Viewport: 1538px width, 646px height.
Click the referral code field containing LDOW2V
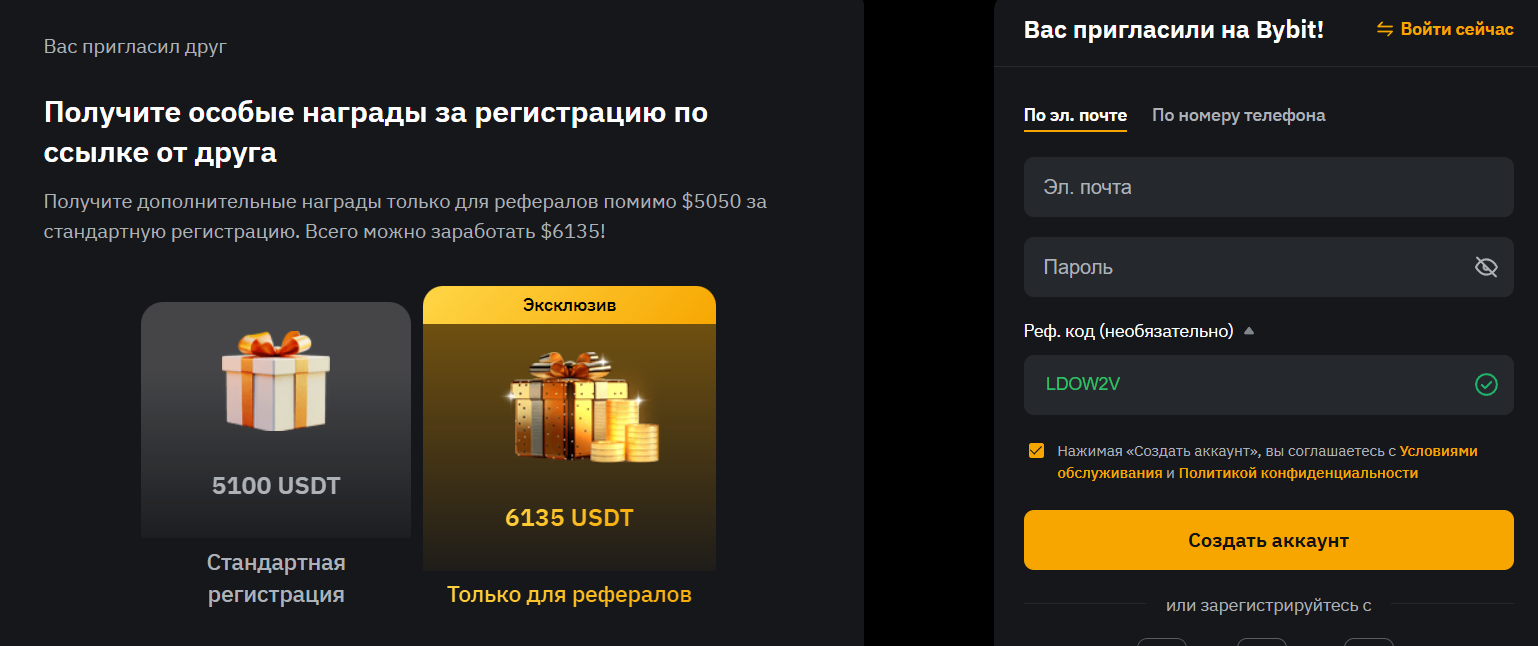click(1240, 385)
